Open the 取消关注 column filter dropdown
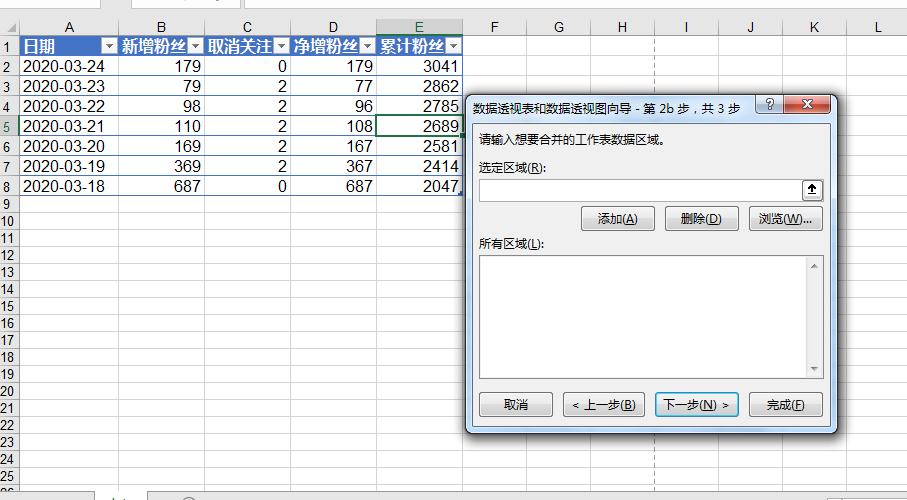 tap(281, 46)
